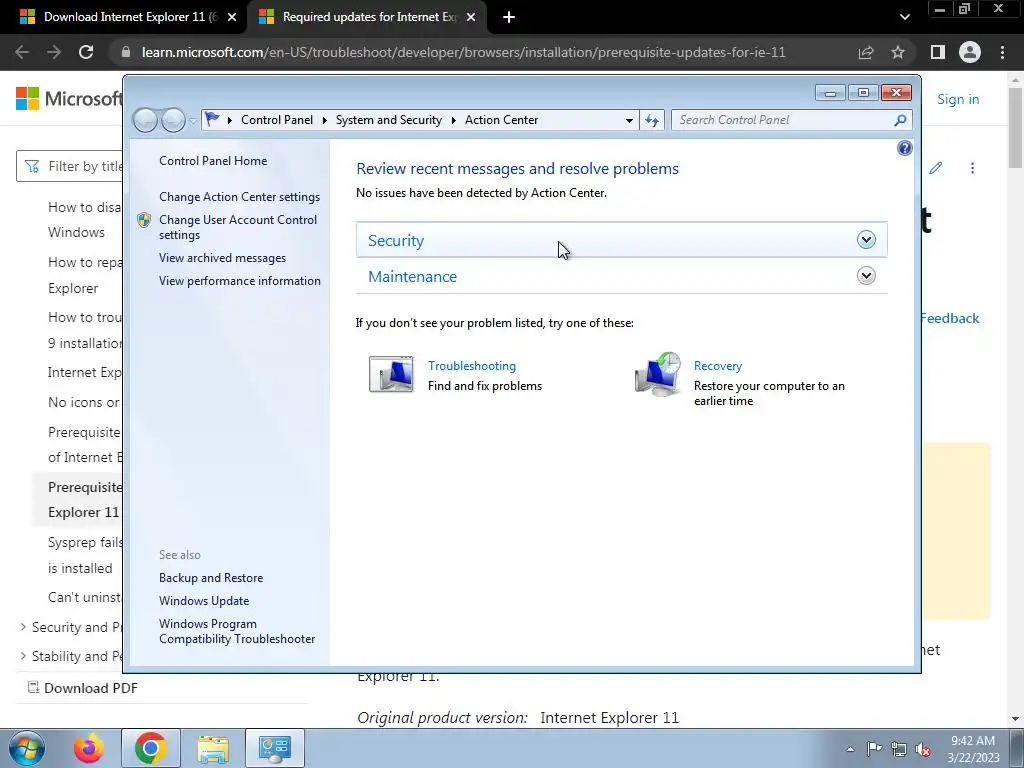Viewport: 1024px width, 768px height.
Task: Open breadcrumb arrow after System and Security
Action: (x=453, y=120)
